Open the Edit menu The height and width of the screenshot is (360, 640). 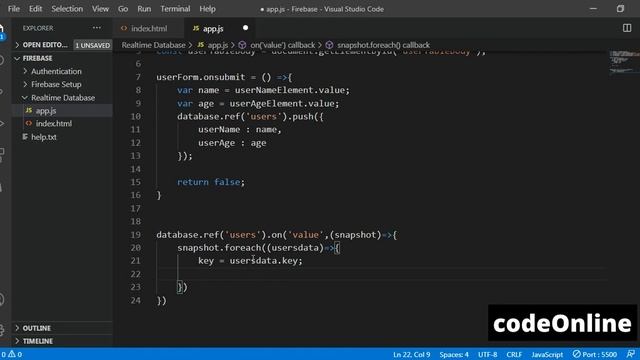pos(35,9)
